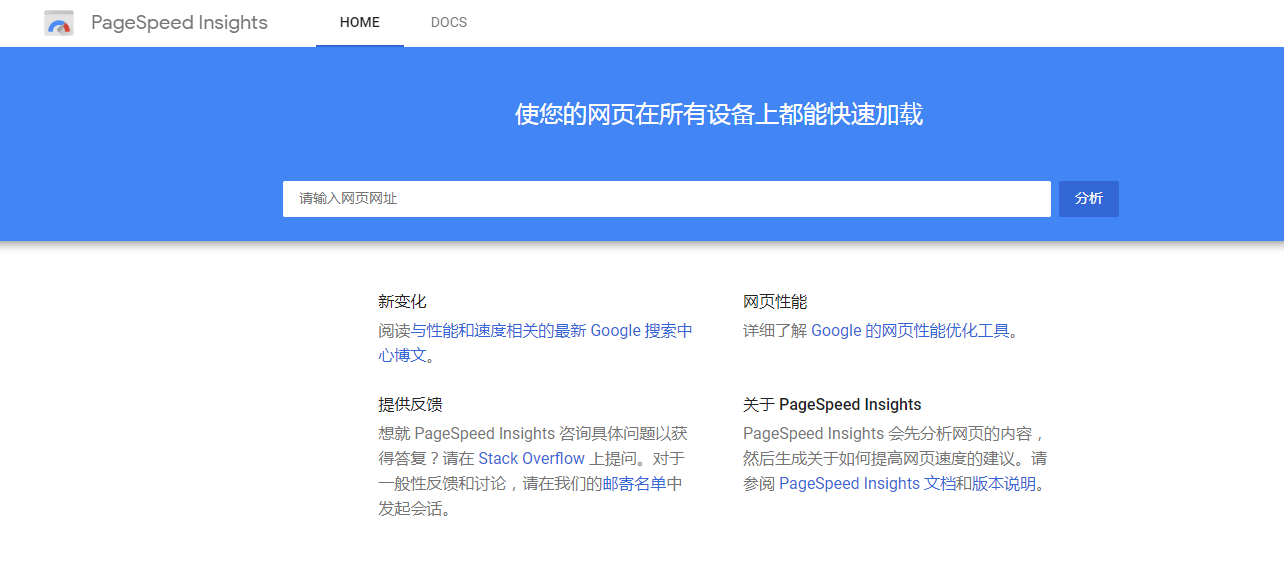
Task: Follow the Stack Overflow link
Action: (531, 459)
